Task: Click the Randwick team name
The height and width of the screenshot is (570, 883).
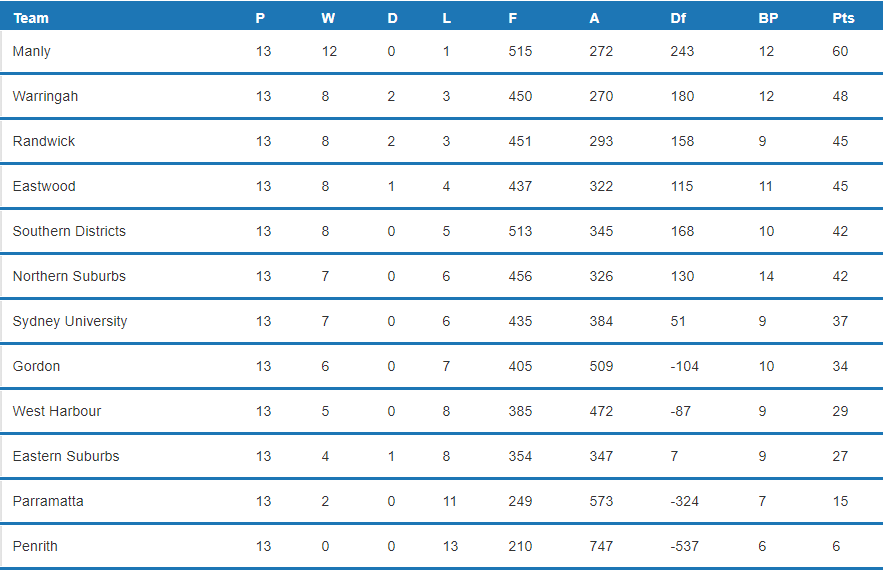Action: (43, 141)
